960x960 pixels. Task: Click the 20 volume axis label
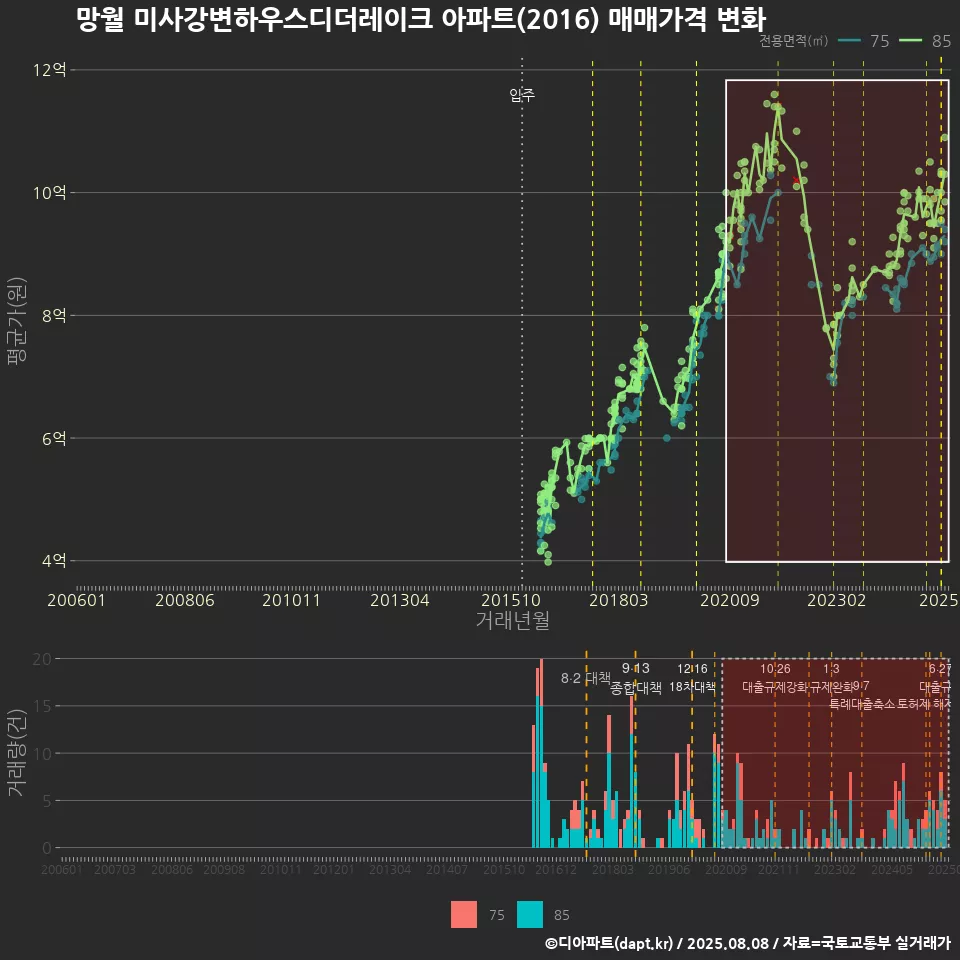click(x=42, y=659)
